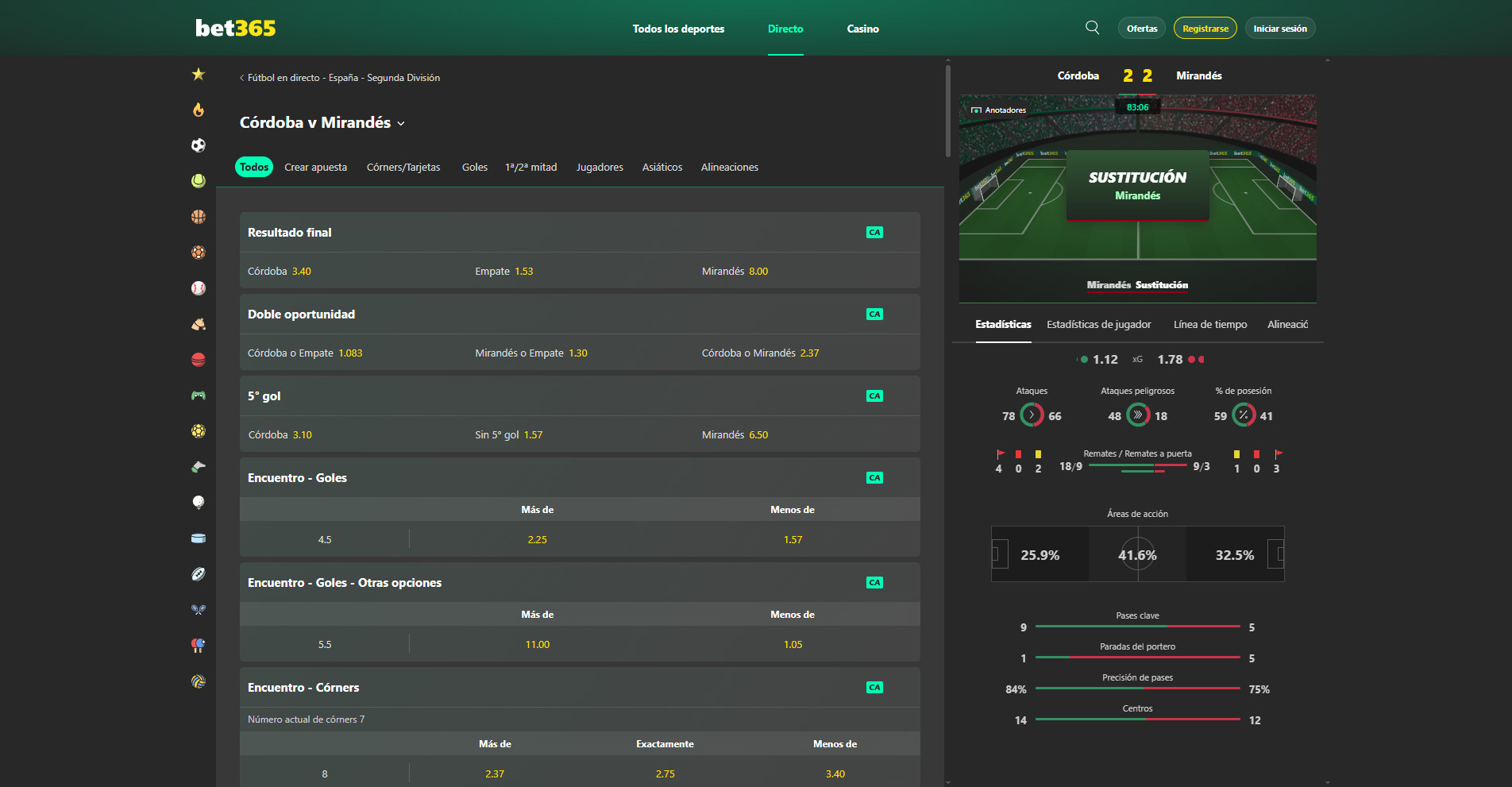Open the Todos los deportes menu

(x=678, y=29)
